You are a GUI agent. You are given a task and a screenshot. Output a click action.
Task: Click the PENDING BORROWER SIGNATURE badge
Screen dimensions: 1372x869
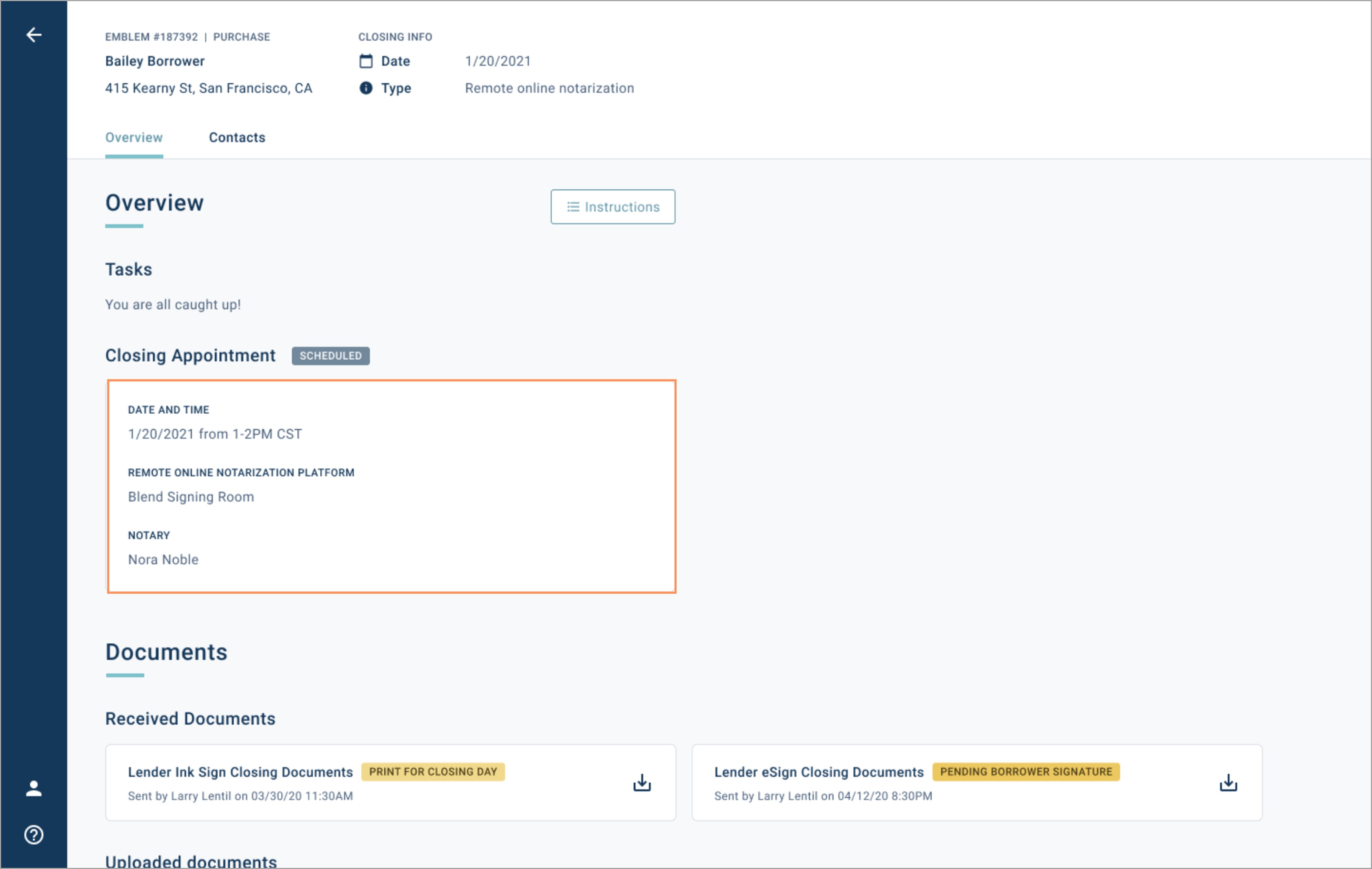pyautogui.click(x=1026, y=772)
